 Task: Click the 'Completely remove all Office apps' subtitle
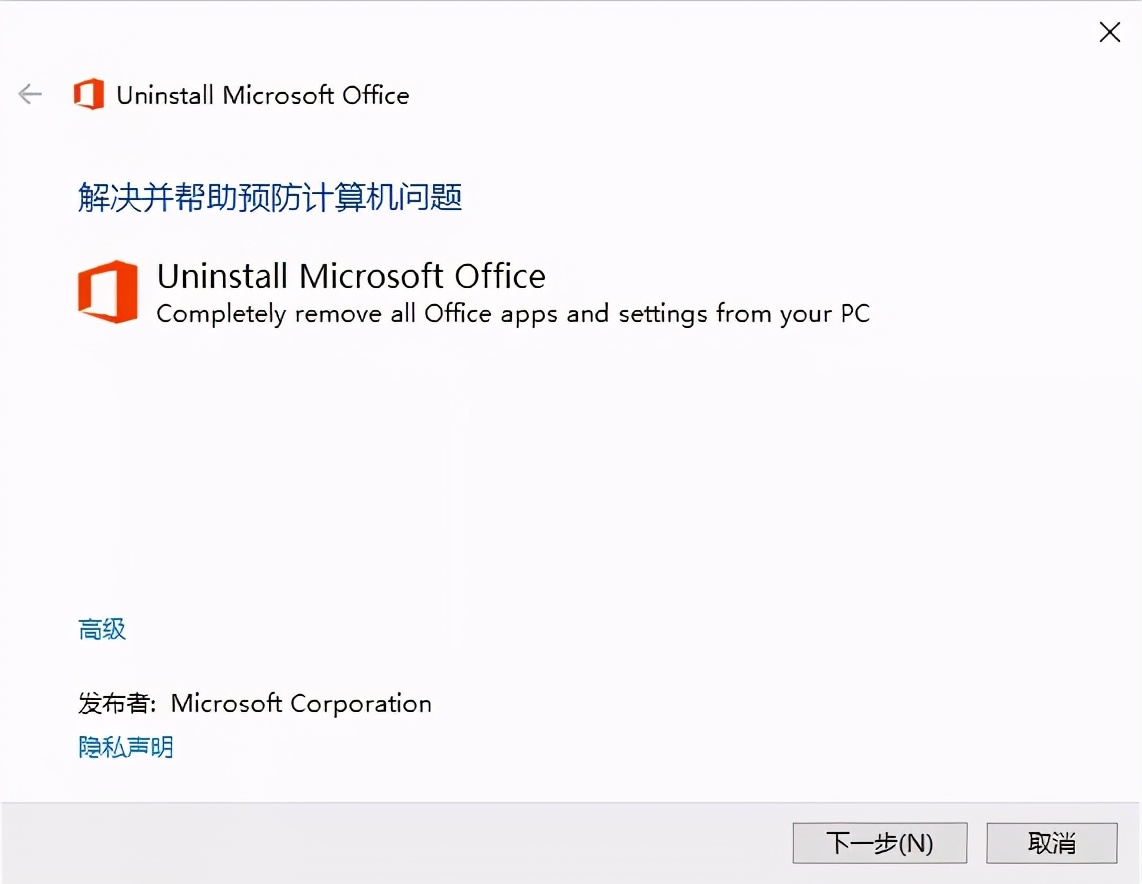tap(513, 313)
